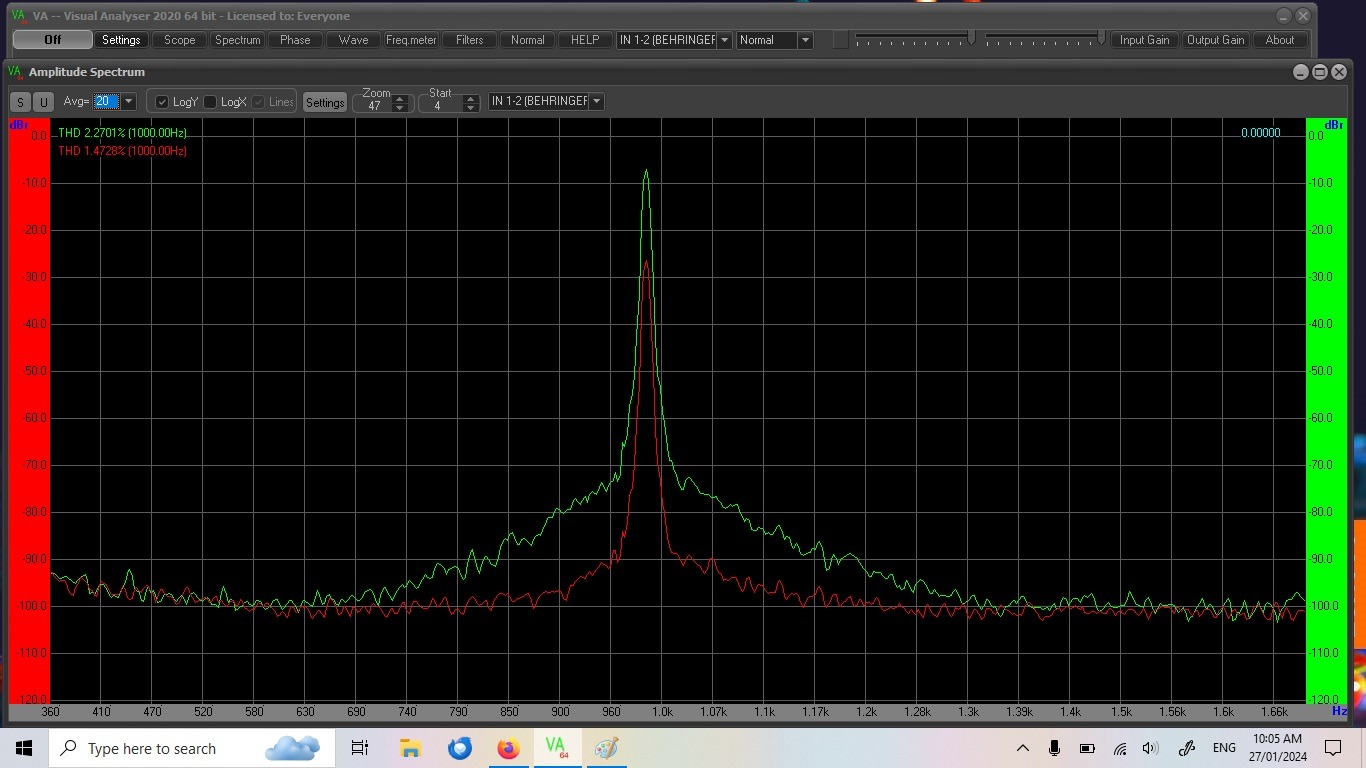Toggle the LogY checkbox

tap(162, 102)
